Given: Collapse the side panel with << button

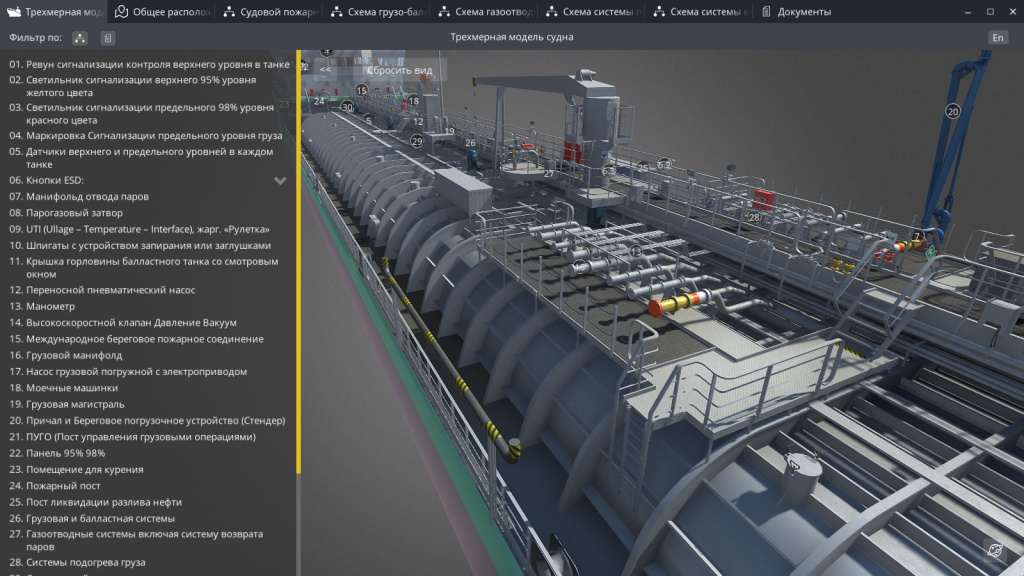Looking at the screenshot, I should 325,70.
